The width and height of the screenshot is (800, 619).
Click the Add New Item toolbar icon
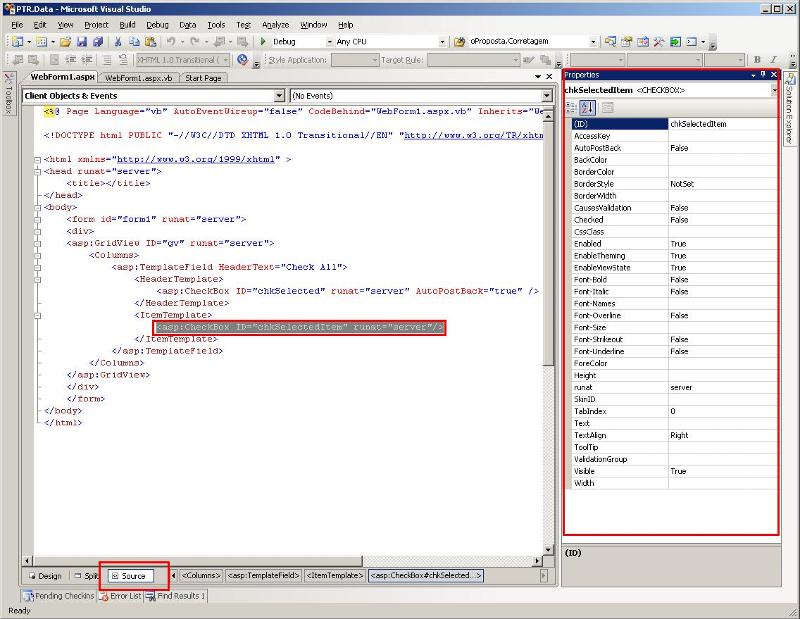tap(41, 42)
